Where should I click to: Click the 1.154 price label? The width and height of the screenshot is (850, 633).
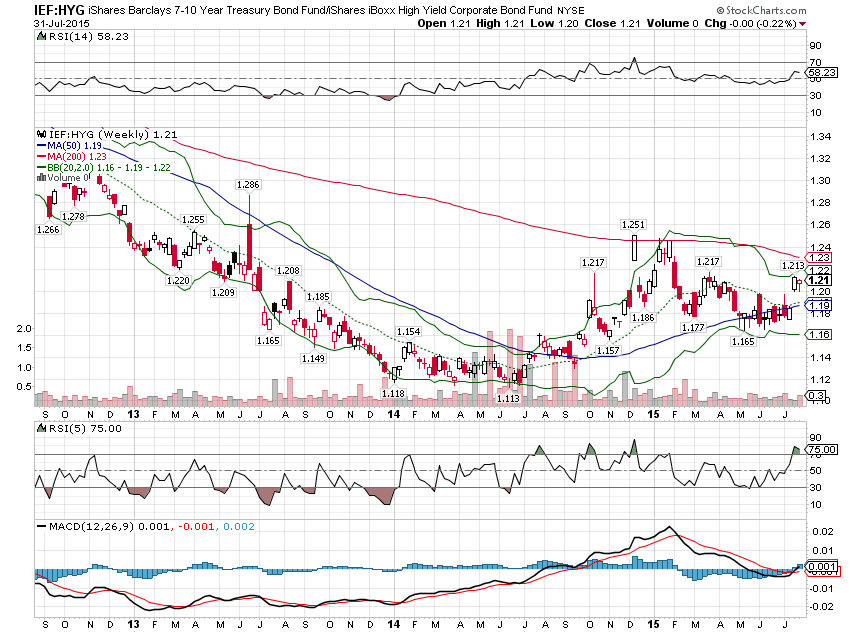(409, 332)
